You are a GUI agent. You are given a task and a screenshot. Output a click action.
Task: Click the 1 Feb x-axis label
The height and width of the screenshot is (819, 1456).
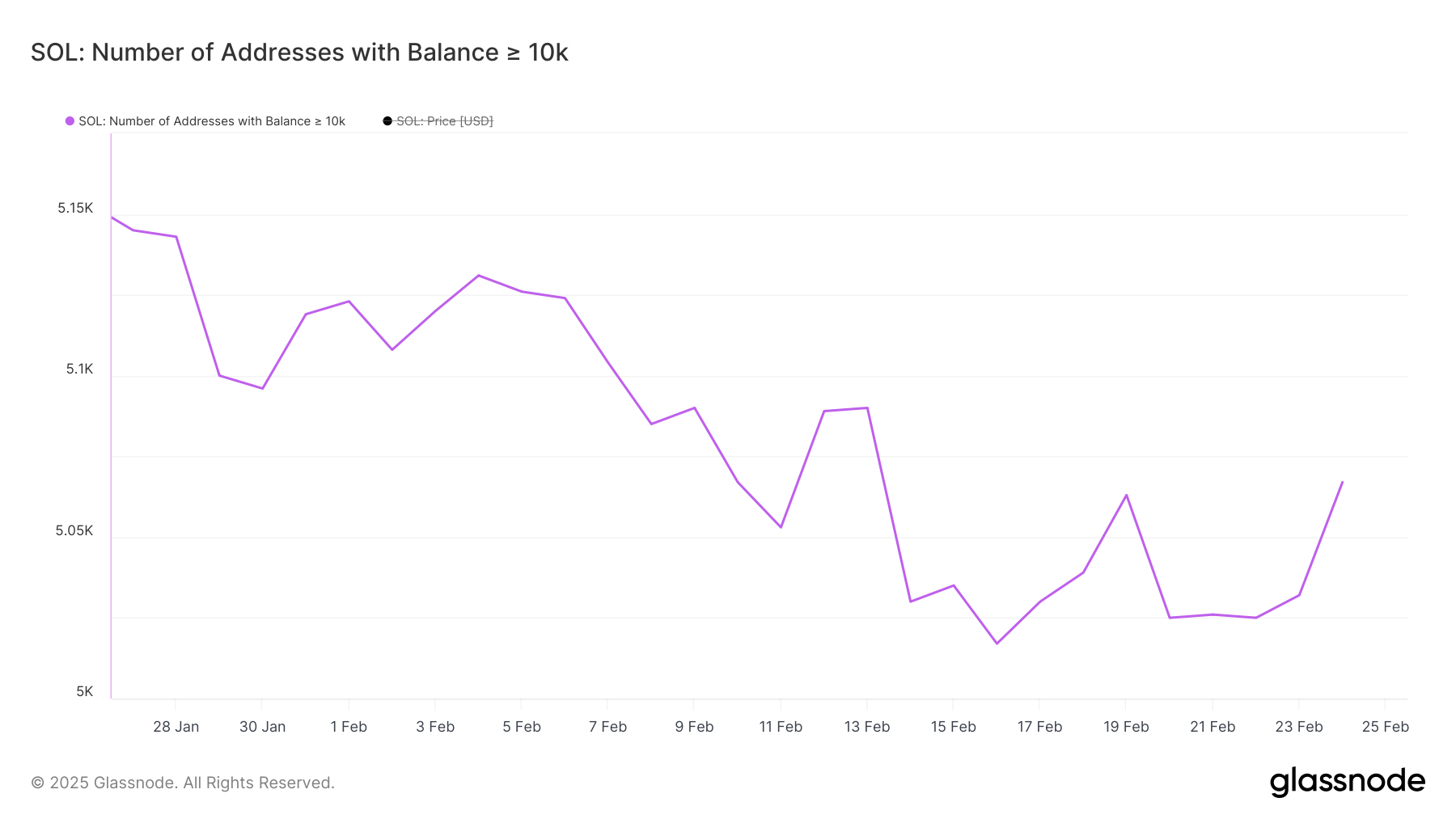click(349, 727)
